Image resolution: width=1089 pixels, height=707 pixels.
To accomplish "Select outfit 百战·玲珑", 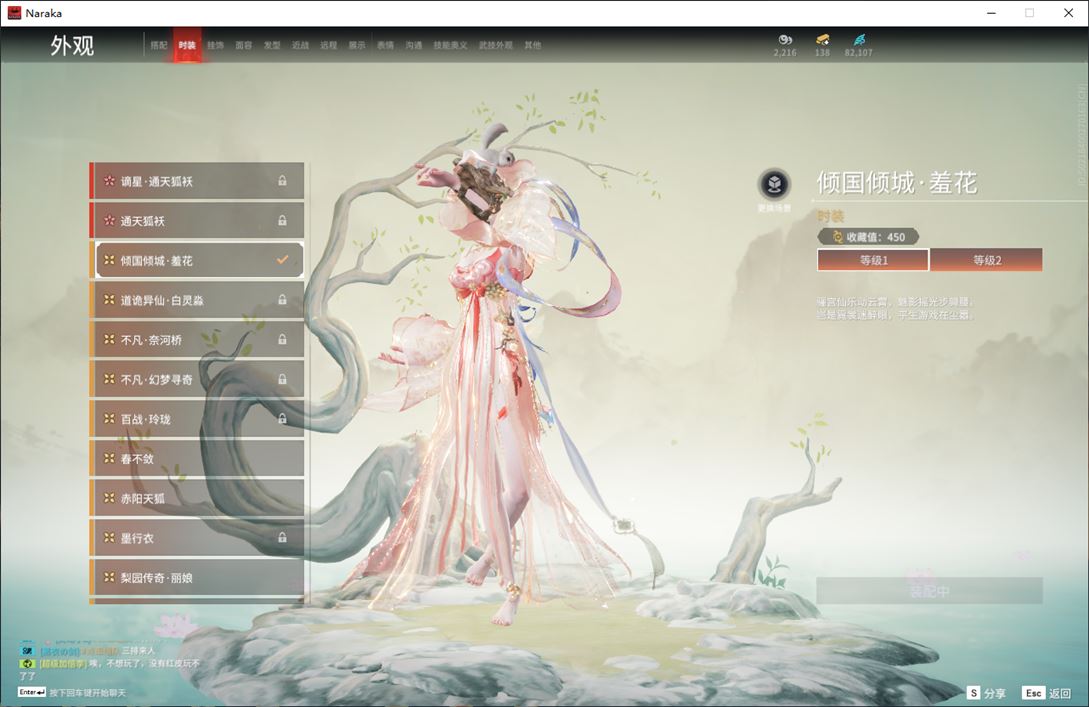I will (x=197, y=419).
